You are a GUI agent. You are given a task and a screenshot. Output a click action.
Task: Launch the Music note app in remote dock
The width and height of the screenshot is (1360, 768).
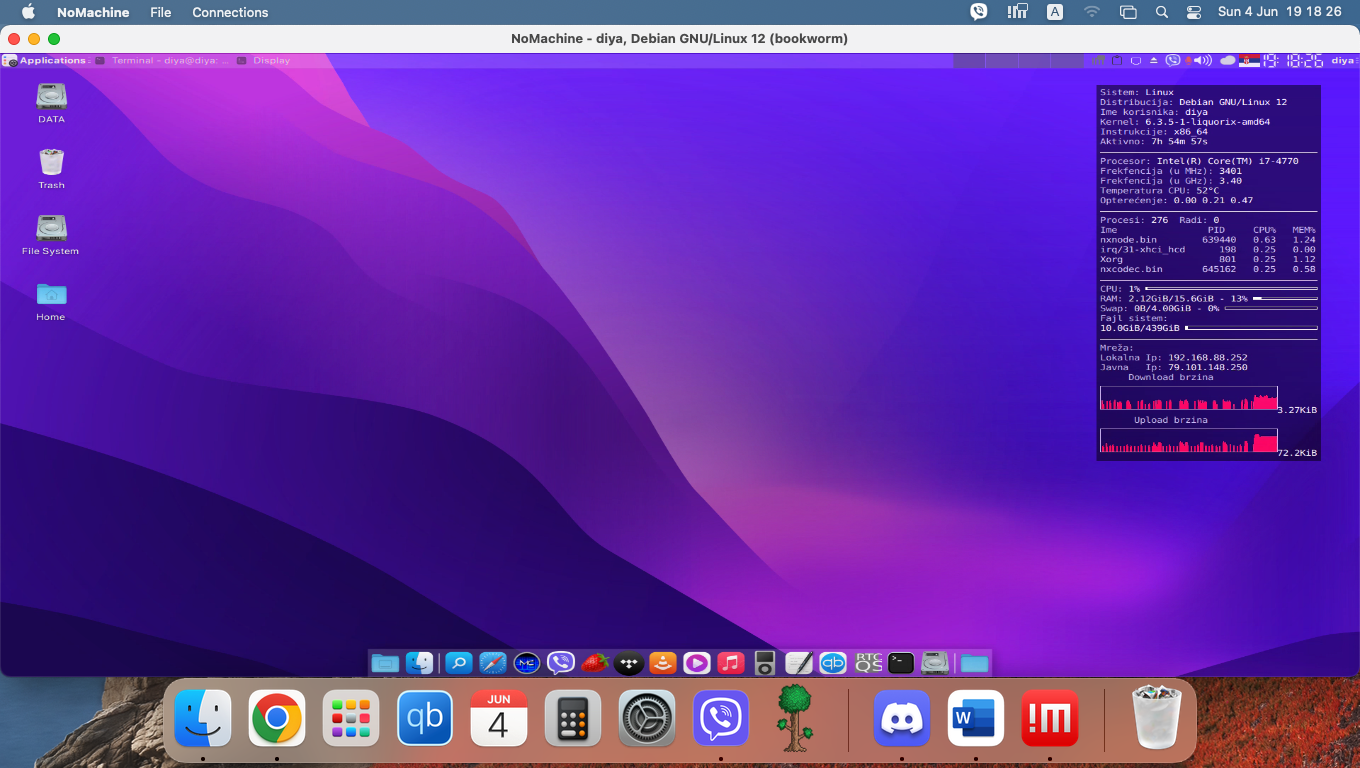(x=731, y=662)
